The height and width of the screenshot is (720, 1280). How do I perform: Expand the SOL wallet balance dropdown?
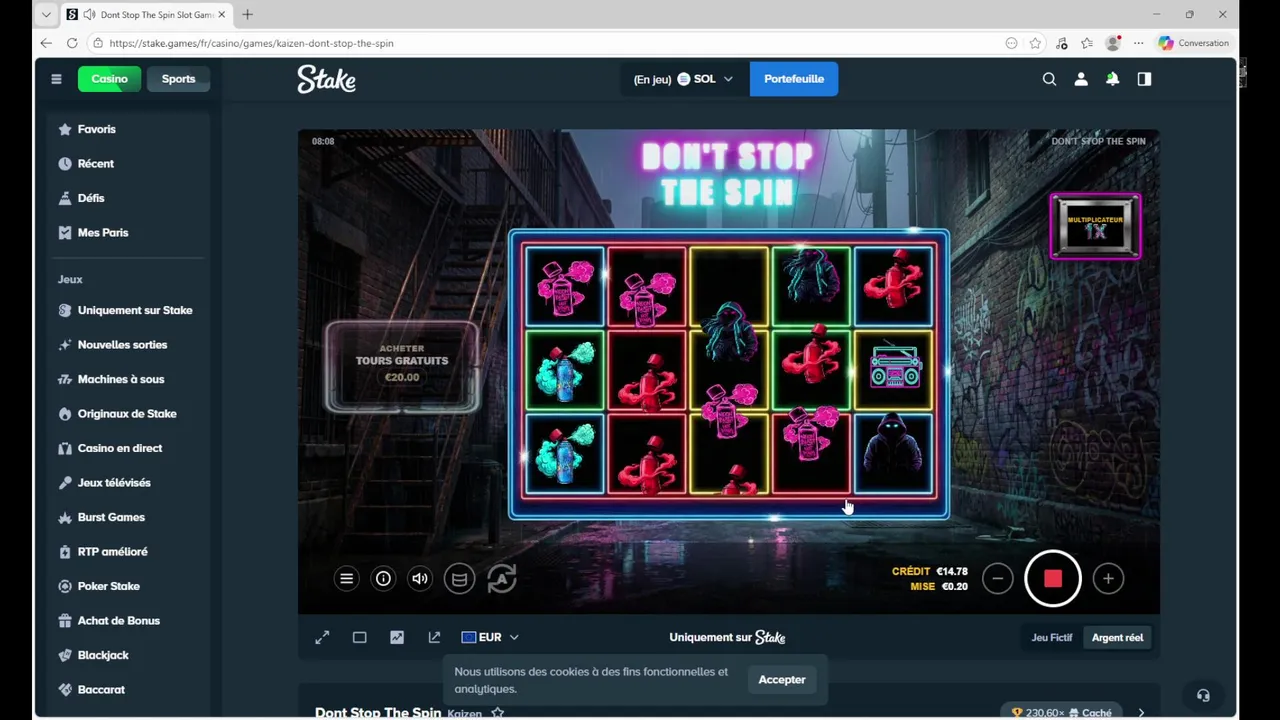(683, 79)
